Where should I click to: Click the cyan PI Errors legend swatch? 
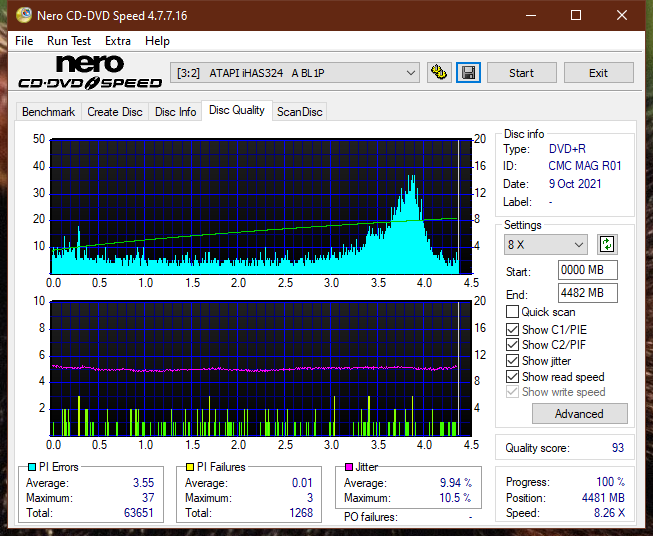point(32,467)
